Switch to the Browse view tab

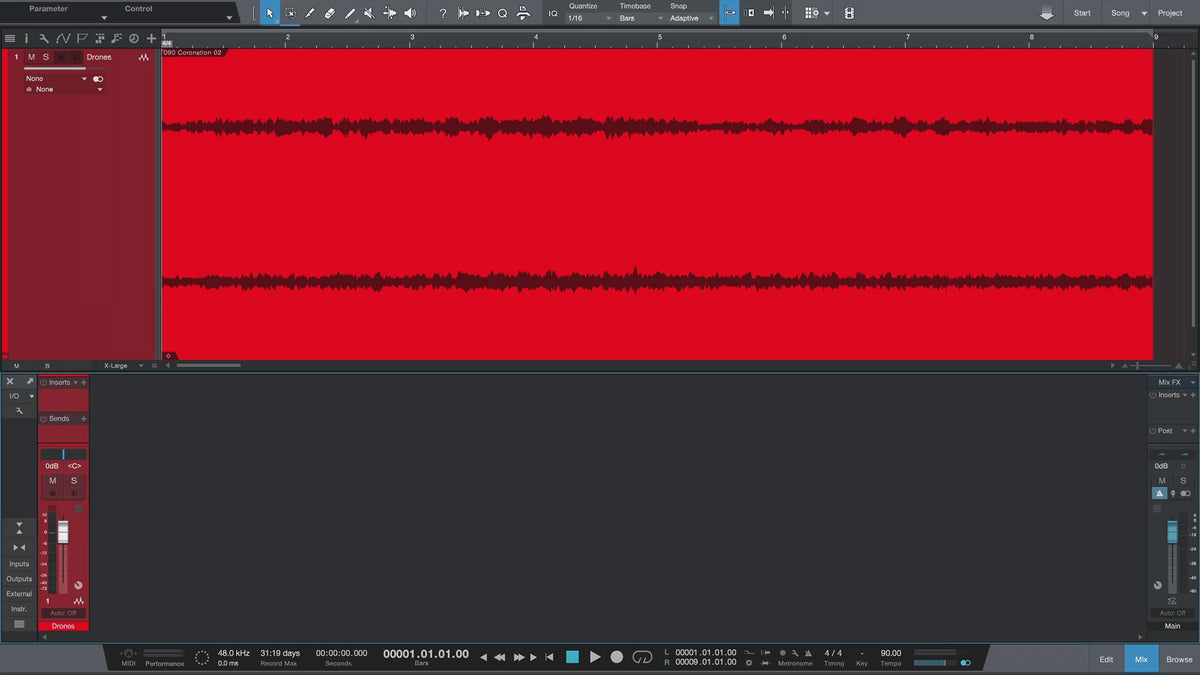click(1179, 659)
